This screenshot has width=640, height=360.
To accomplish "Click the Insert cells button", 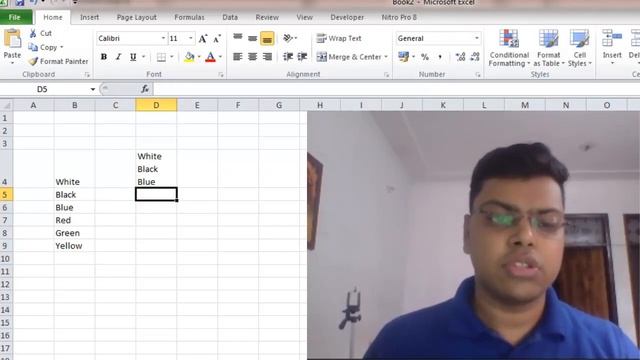I will click(x=612, y=47).
